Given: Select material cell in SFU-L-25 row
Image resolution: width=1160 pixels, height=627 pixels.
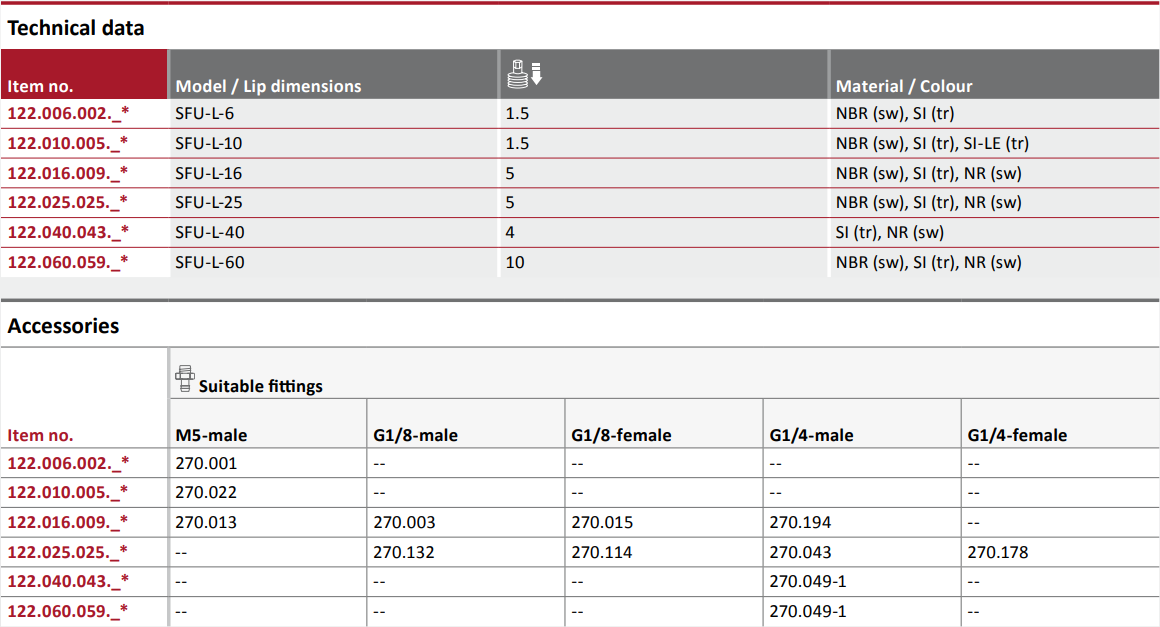Looking at the screenshot, I should tap(928, 202).
